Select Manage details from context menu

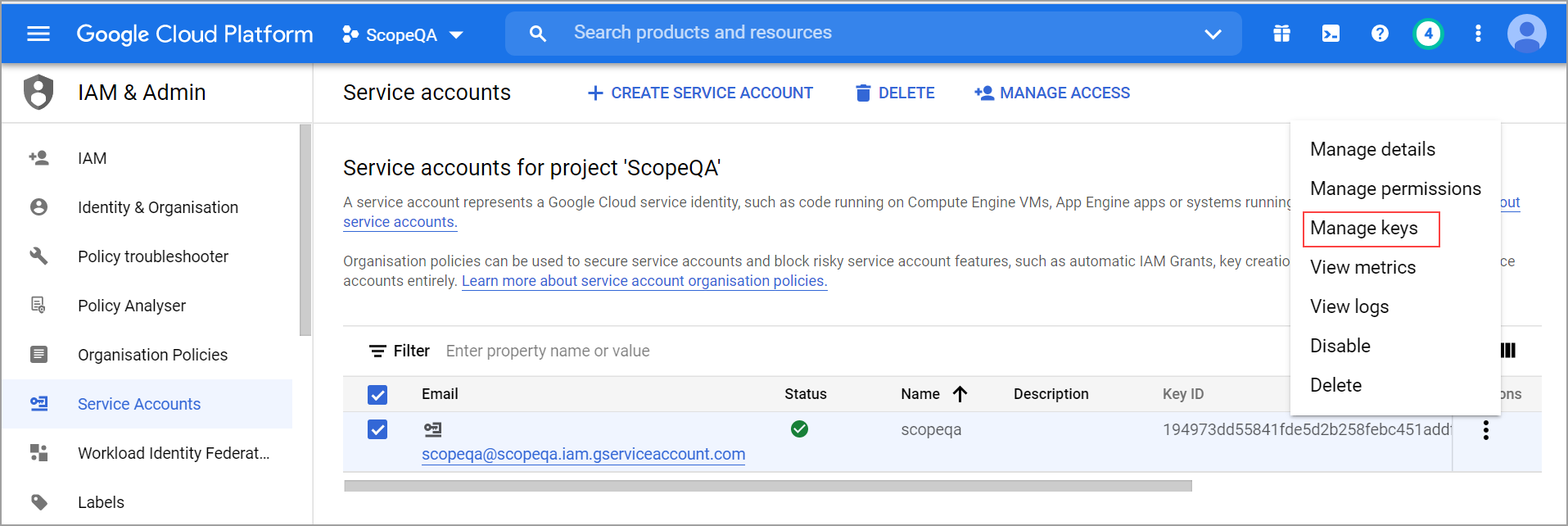(1372, 149)
